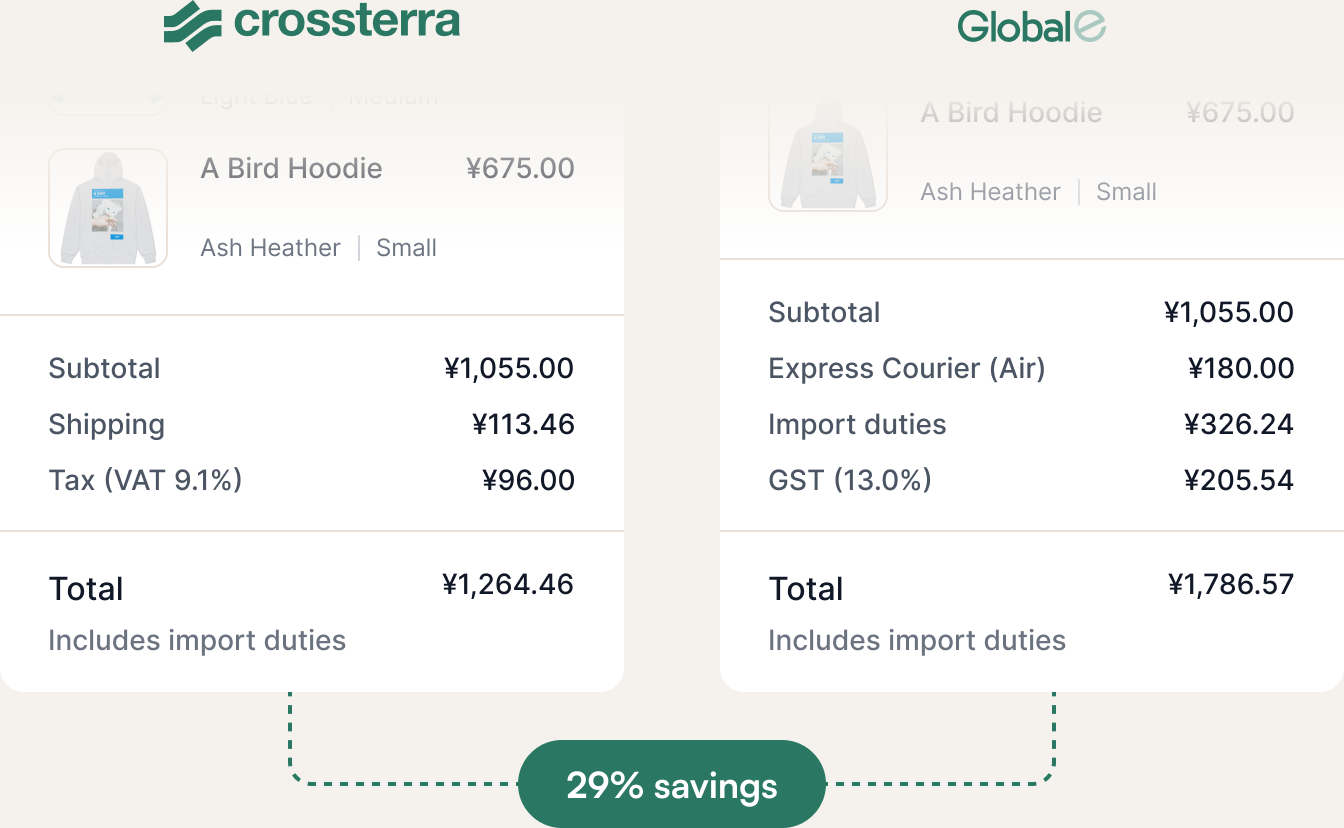Click the Import duties ¥326.24 amount
This screenshot has height=828, width=1344.
click(1238, 424)
